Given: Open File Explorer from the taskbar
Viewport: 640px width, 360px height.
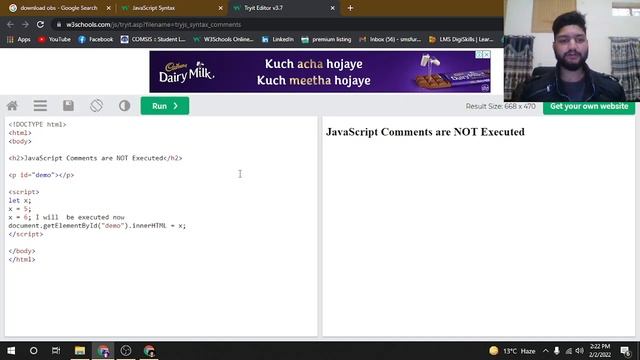Looking at the screenshot, I should click(80, 351).
